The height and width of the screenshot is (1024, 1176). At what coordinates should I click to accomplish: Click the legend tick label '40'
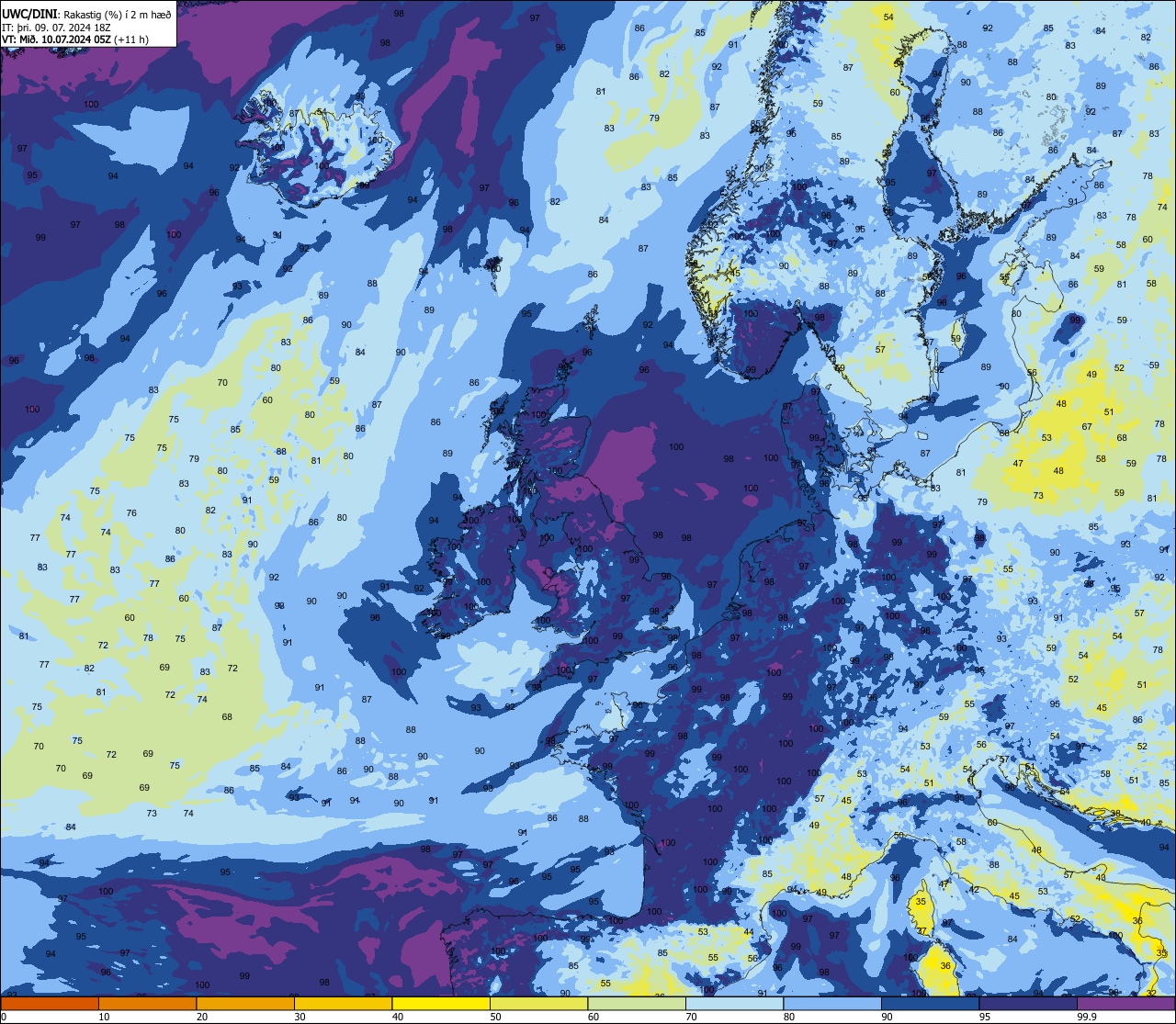coord(398,1018)
